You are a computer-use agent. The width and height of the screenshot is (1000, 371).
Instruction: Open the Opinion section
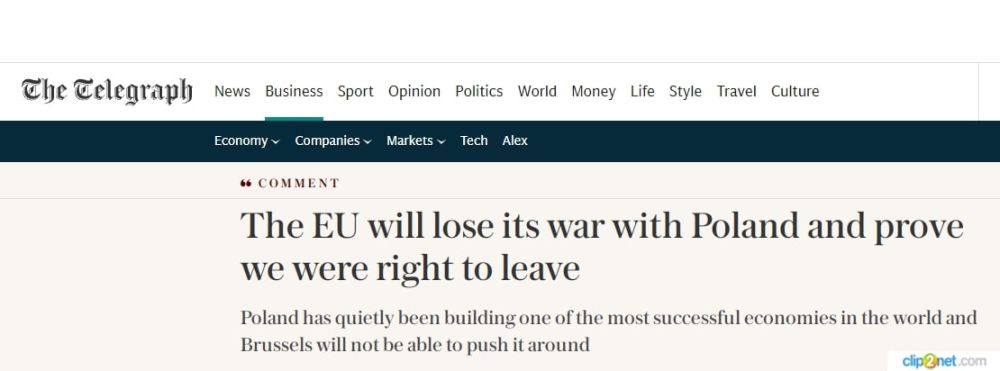(x=415, y=91)
